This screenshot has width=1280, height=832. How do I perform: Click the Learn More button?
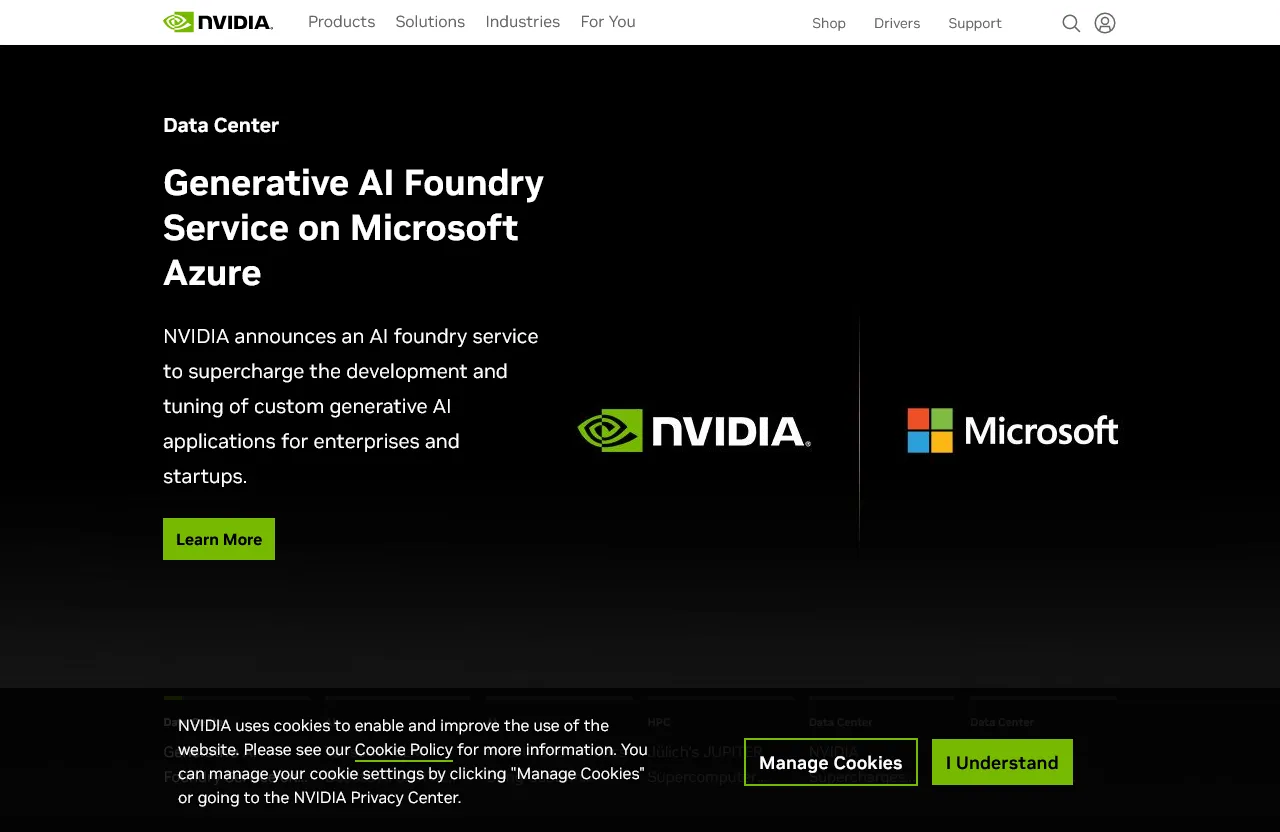click(x=219, y=539)
